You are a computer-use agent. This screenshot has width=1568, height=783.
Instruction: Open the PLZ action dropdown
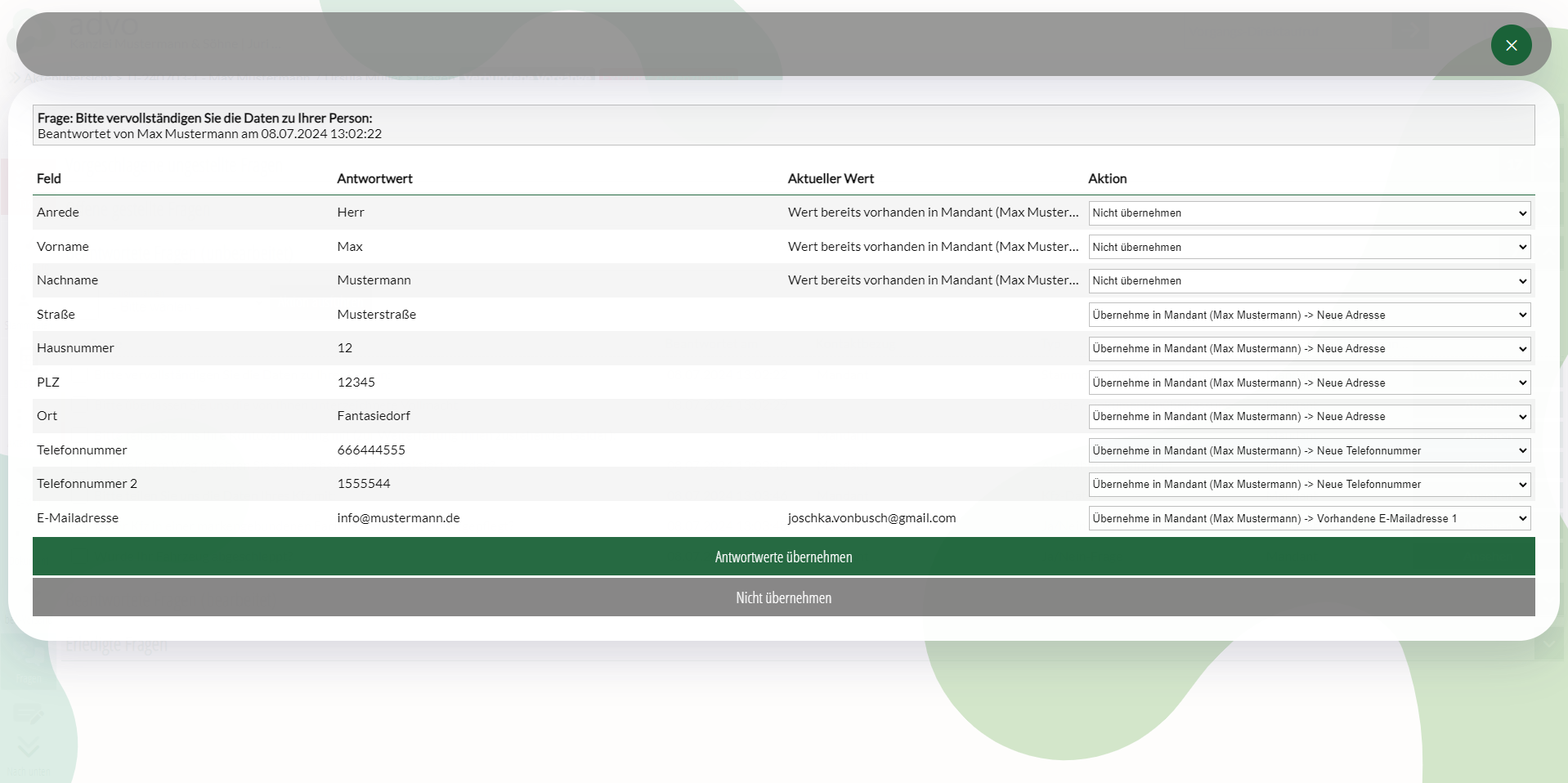tap(1309, 383)
